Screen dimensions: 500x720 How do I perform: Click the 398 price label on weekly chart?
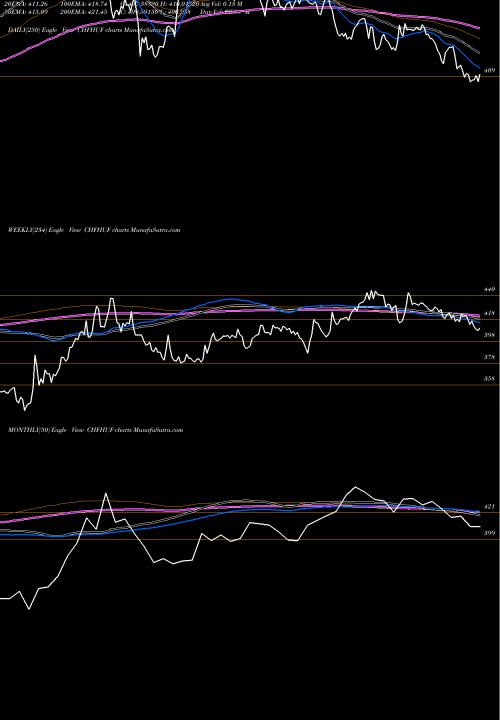[489, 335]
